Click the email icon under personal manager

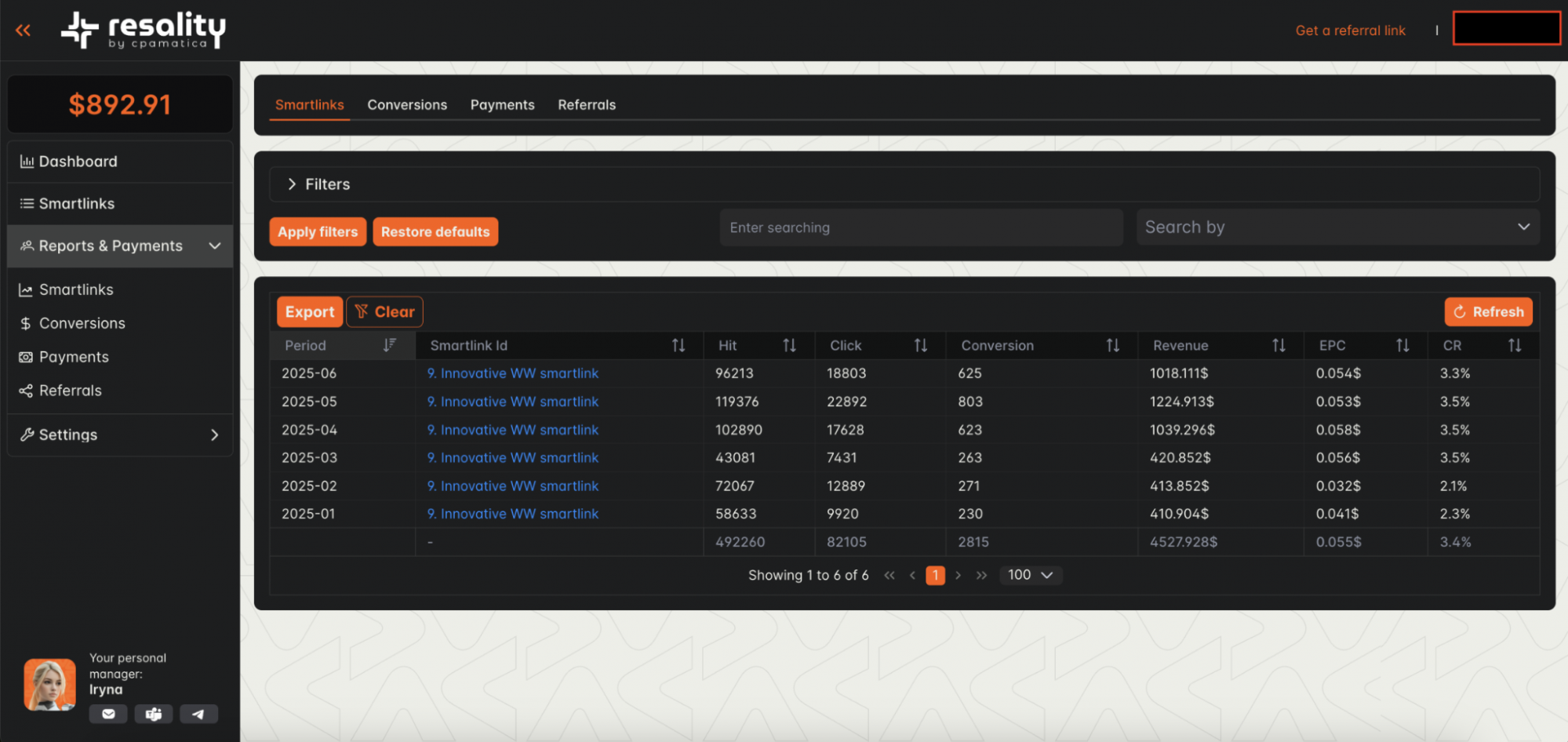point(108,714)
